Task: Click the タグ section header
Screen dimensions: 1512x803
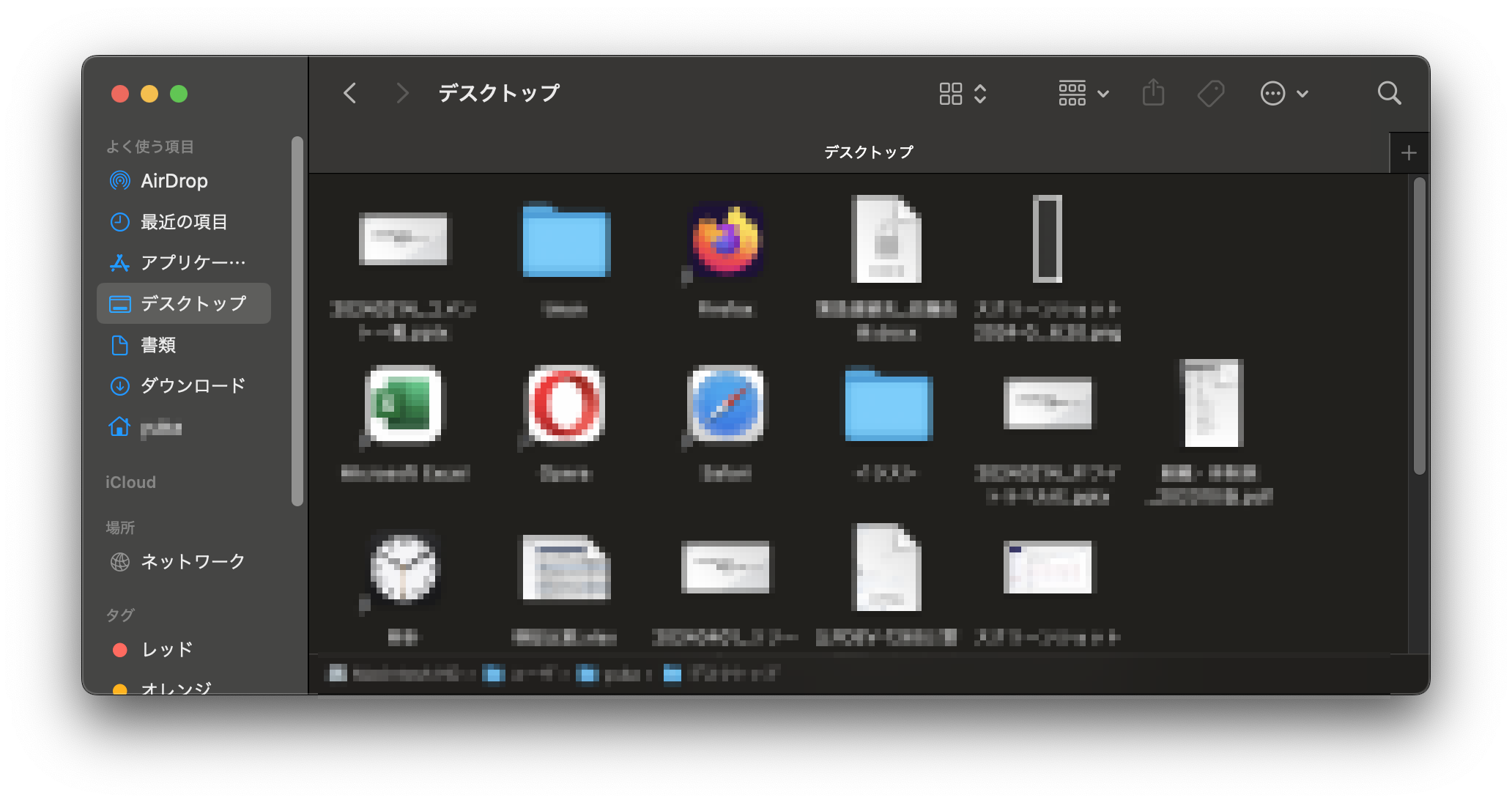Action: (120, 615)
